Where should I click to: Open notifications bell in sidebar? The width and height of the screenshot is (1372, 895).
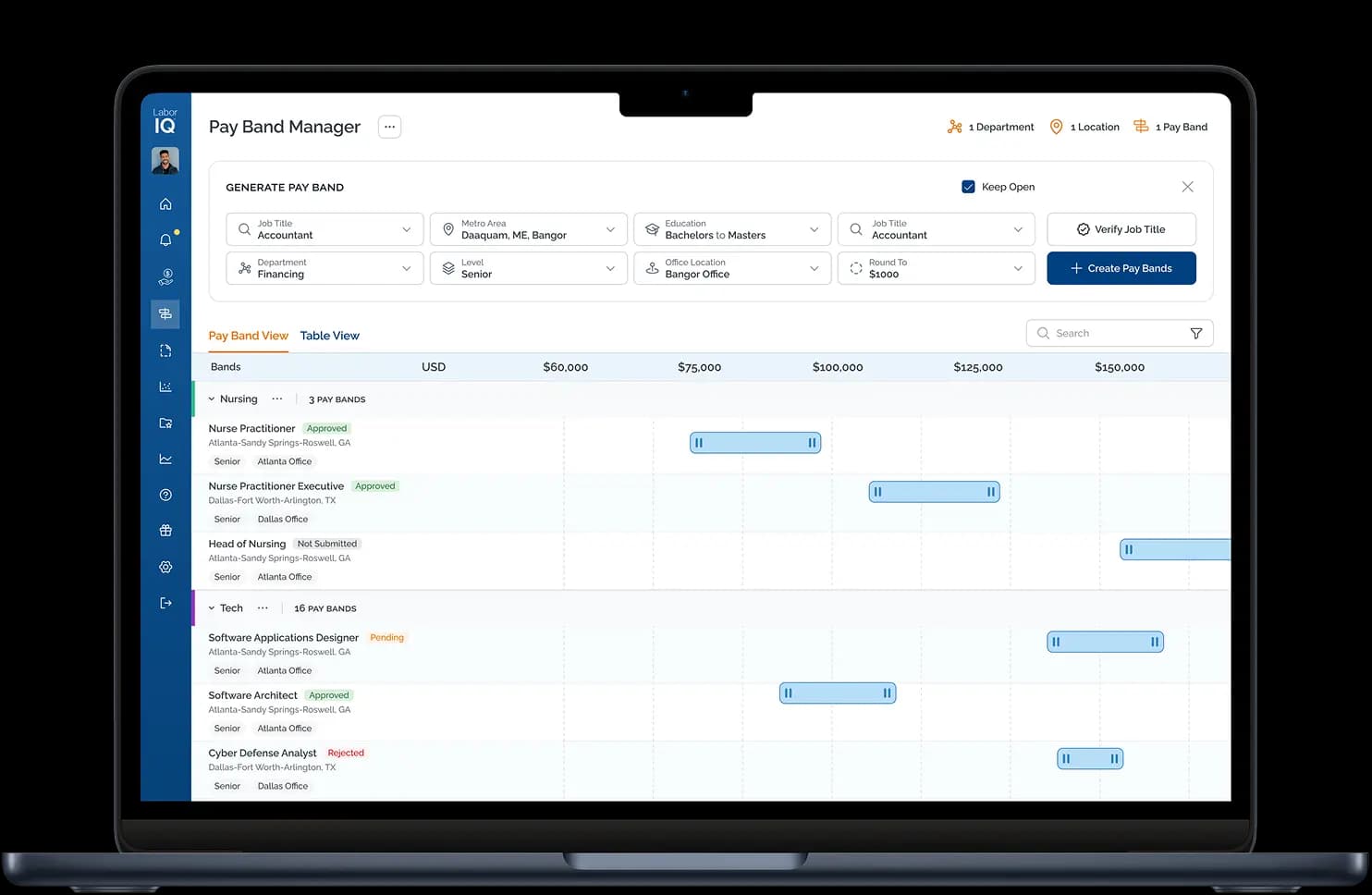coord(165,240)
